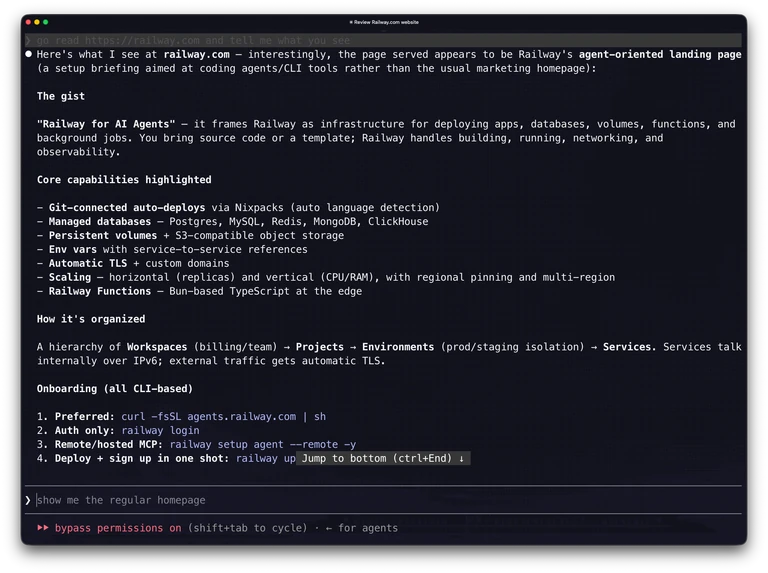The width and height of the screenshot is (768, 573).
Task: Click the 'Review Railway.com website' window title
Action: (384, 22)
